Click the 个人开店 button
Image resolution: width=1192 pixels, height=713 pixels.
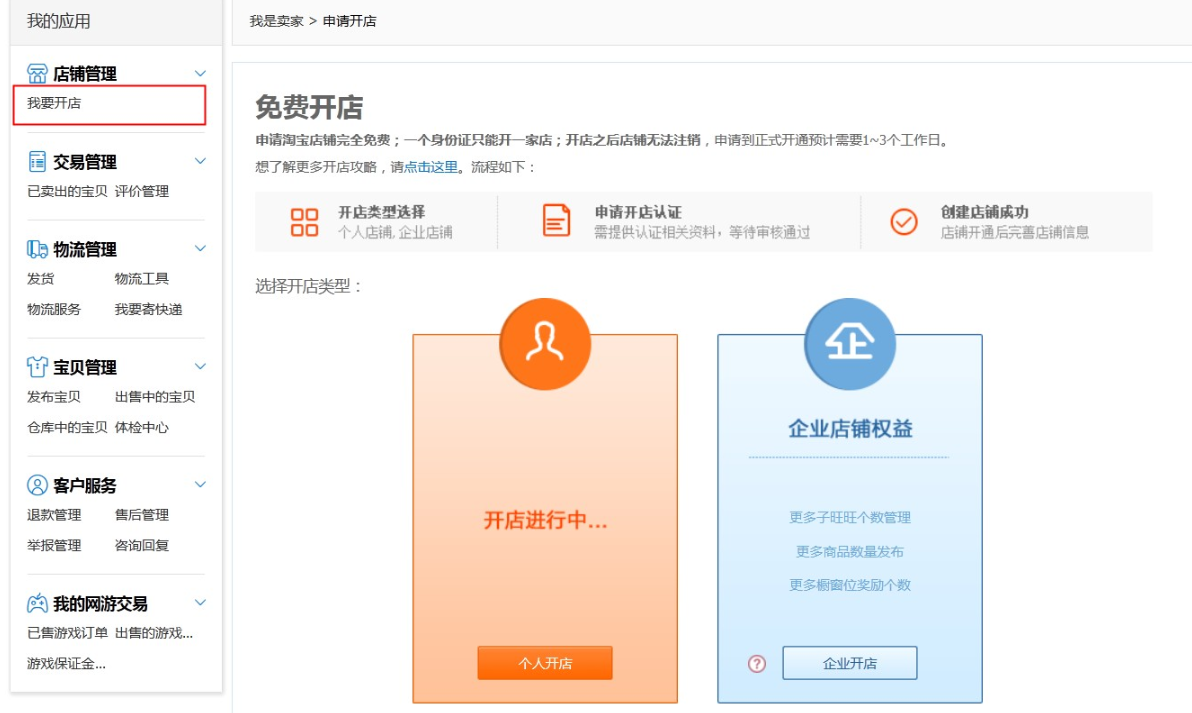tap(545, 663)
